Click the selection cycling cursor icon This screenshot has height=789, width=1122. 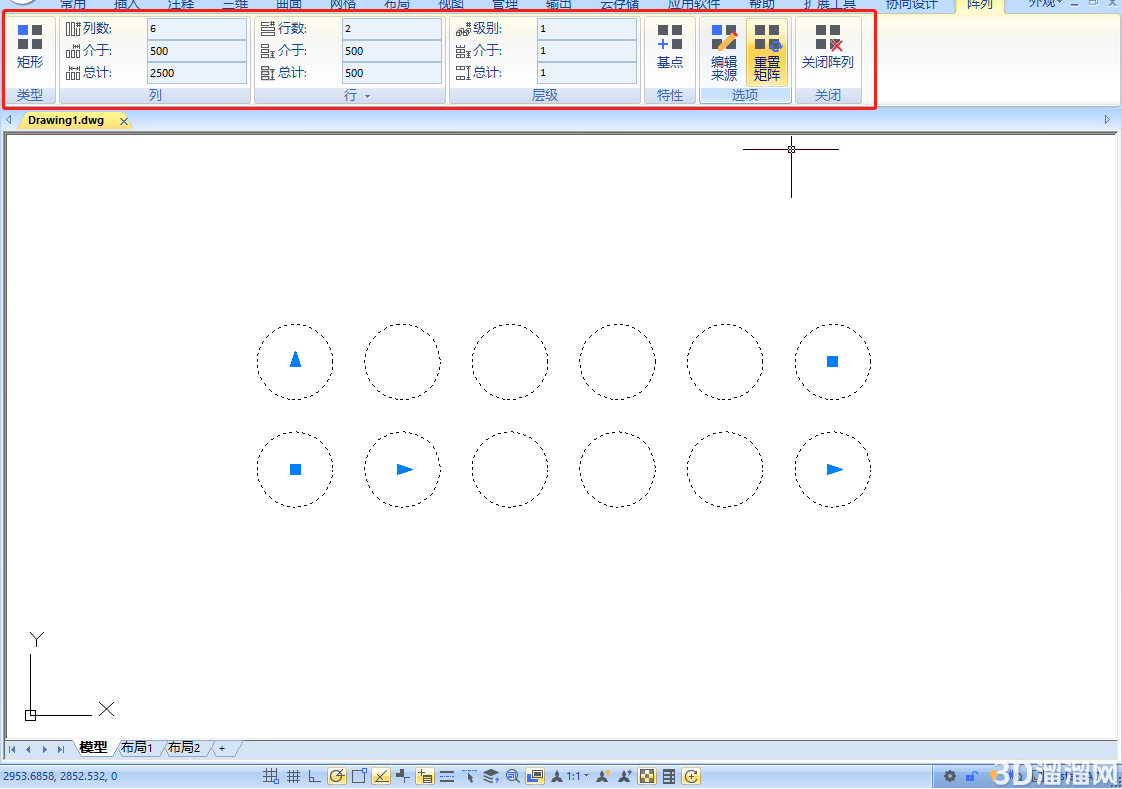469,776
